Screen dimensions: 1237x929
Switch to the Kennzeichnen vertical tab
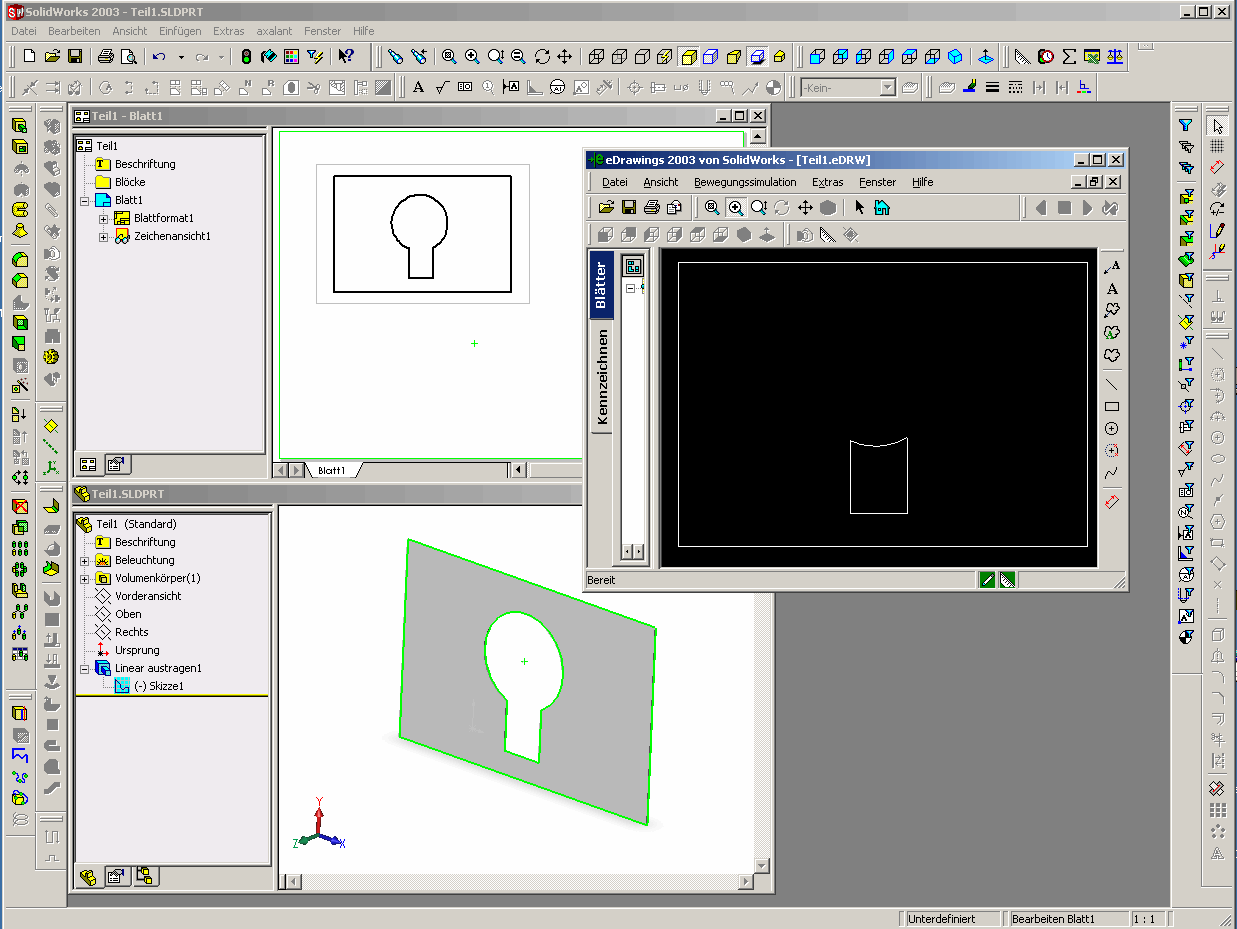601,378
